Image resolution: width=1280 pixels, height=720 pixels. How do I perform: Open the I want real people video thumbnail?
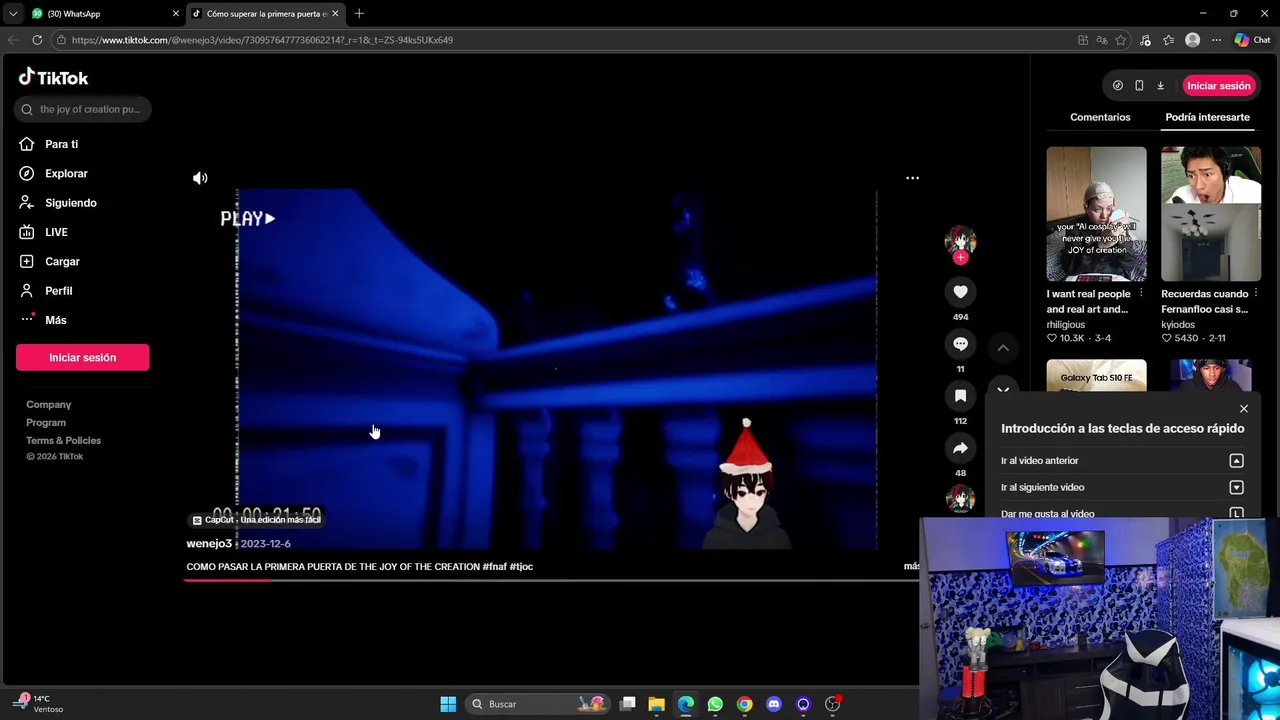(x=1096, y=214)
